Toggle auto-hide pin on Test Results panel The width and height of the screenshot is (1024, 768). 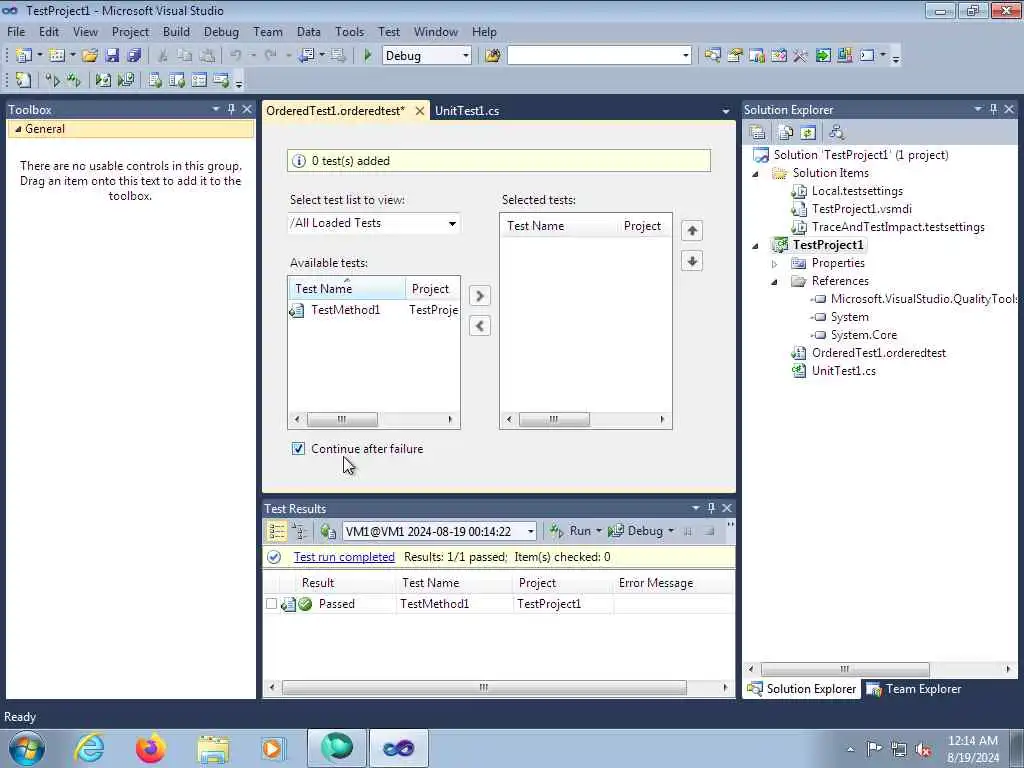point(711,507)
